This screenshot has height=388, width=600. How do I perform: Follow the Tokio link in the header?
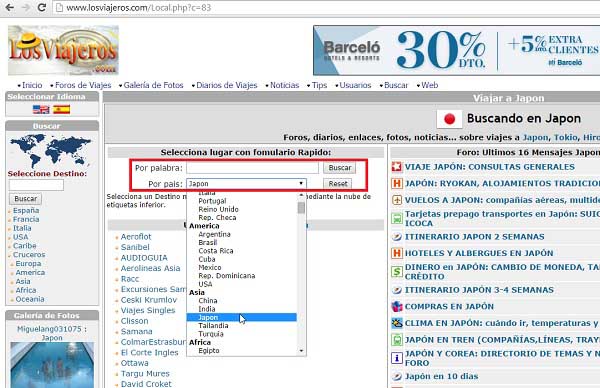(566, 138)
